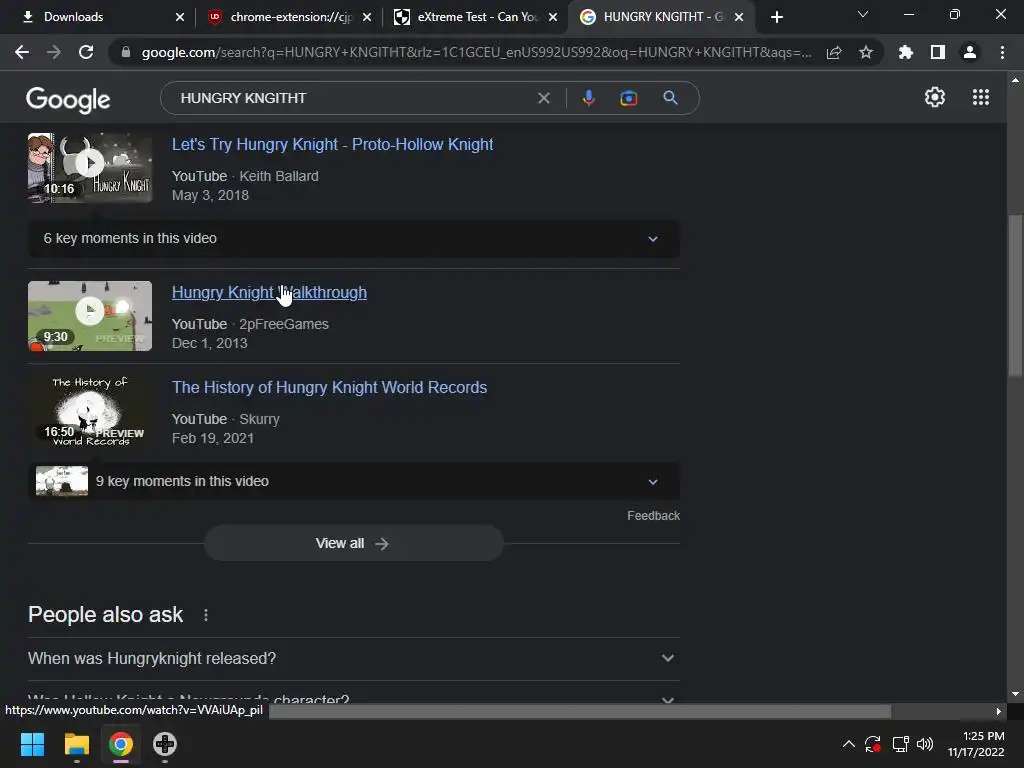This screenshot has width=1024, height=768.
Task: Click the address bar URL
Action: tap(477, 52)
